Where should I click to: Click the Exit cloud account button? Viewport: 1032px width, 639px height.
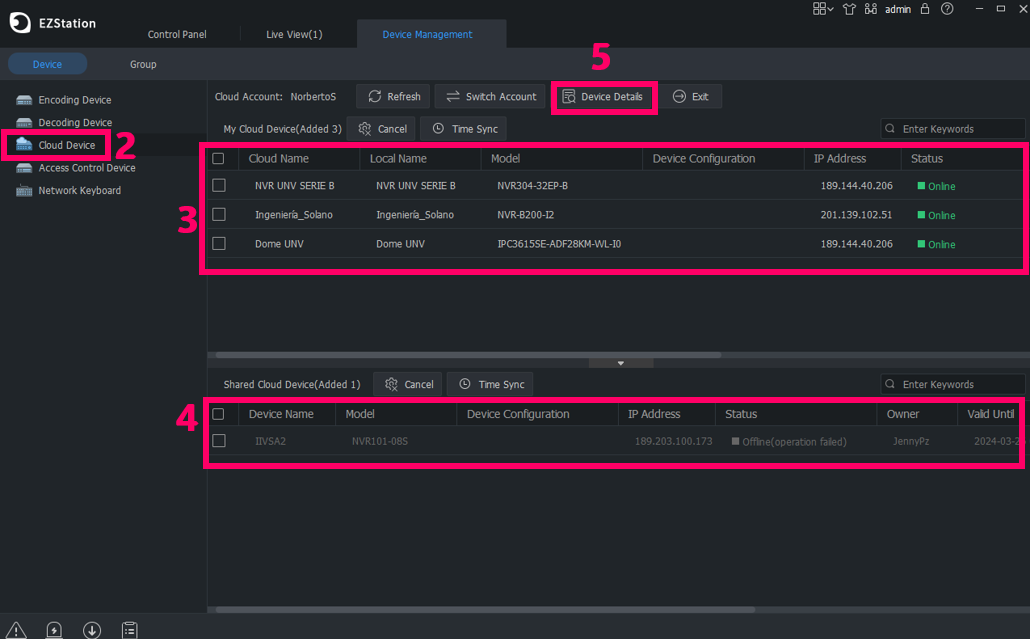click(691, 96)
